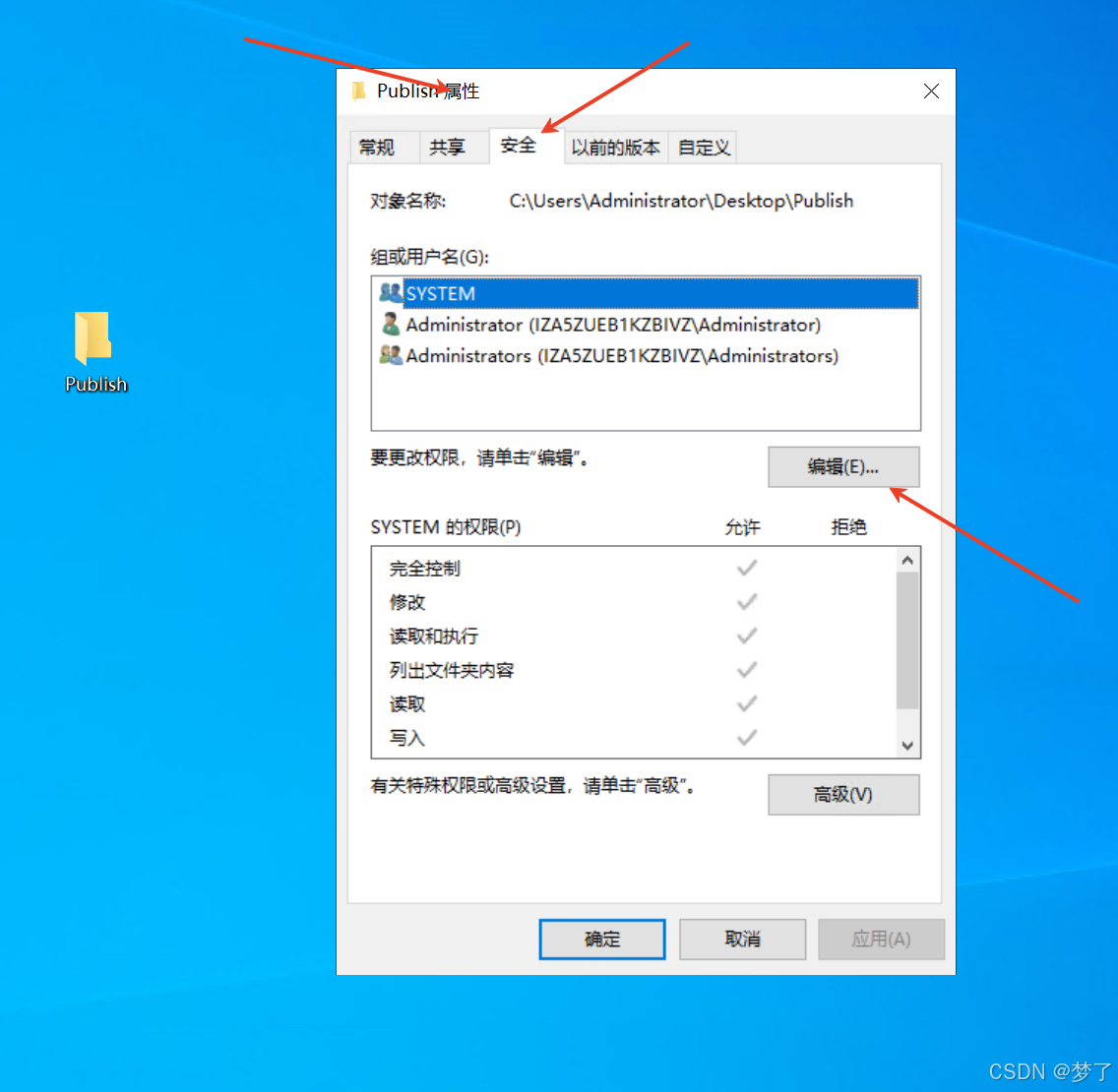The height and width of the screenshot is (1092, 1118).
Task: Click the SYSTEM group icon
Action: tap(390, 293)
